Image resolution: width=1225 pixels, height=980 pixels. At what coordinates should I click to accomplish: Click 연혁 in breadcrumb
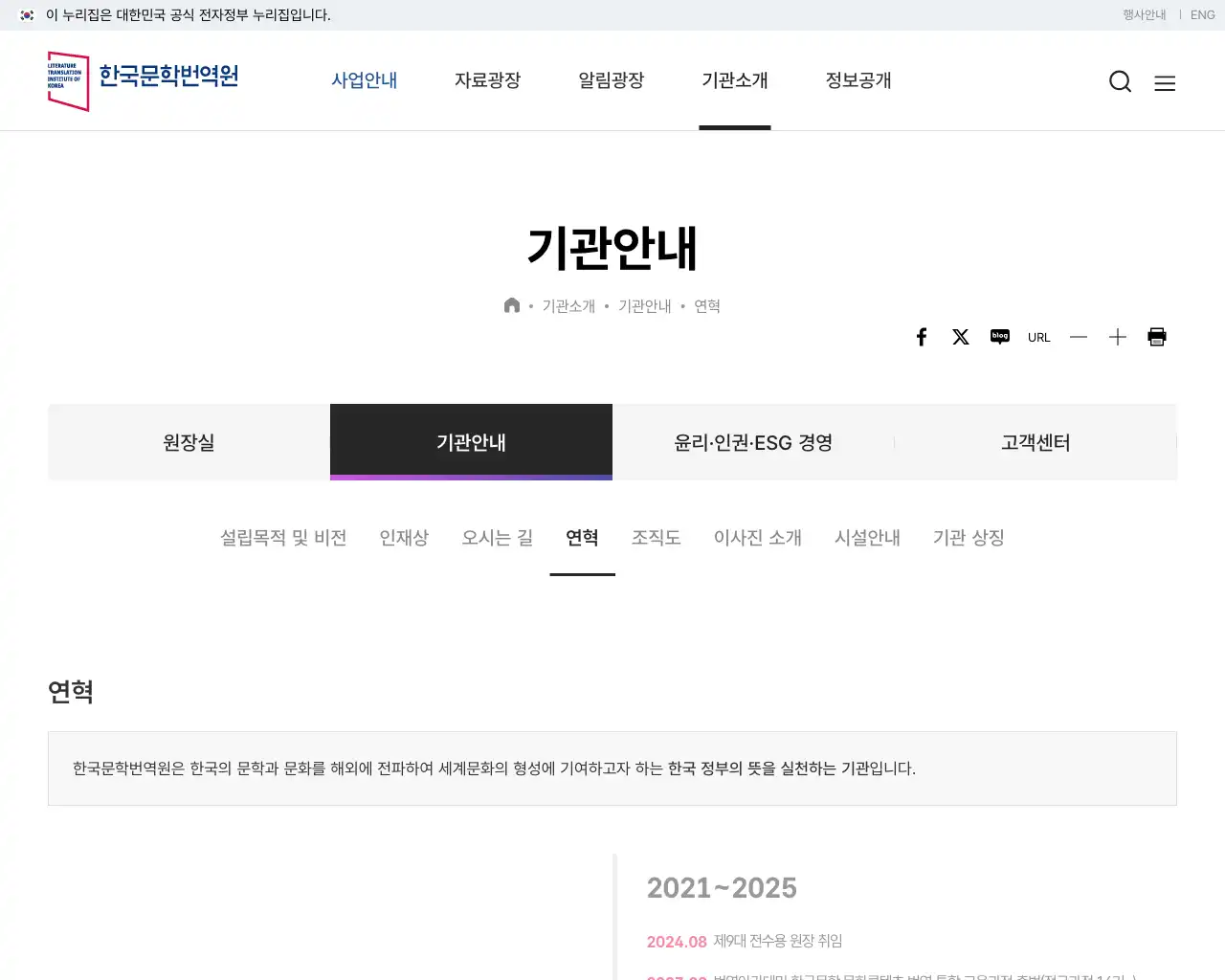click(707, 306)
